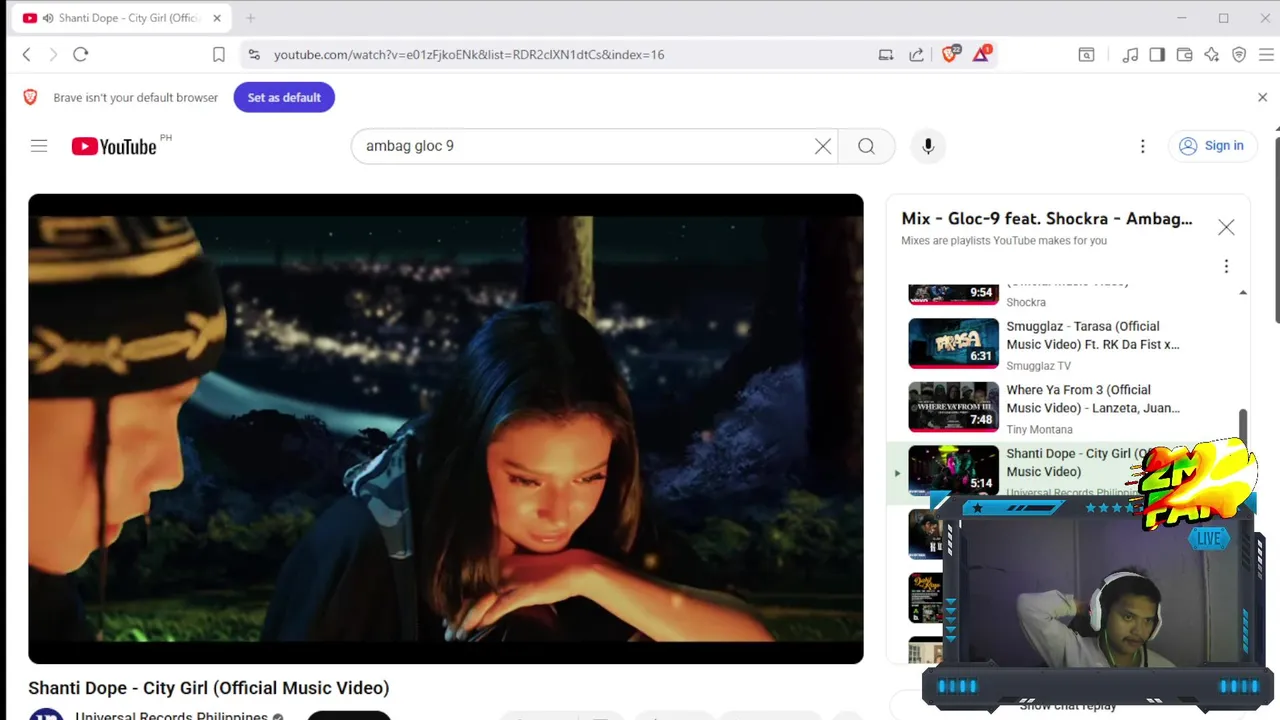The image size is (1280, 720).
Task: Run the search with the magnifier button
Action: pyautogui.click(x=866, y=146)
